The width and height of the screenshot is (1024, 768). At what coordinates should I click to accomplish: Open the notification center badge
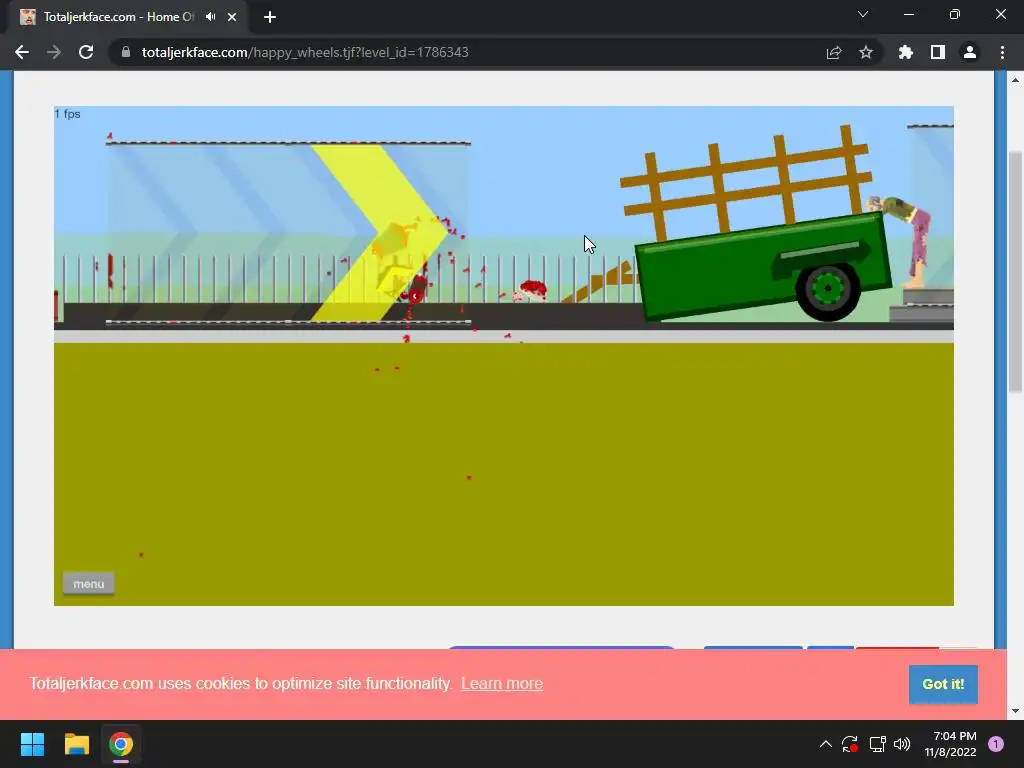tap(996, 744)
